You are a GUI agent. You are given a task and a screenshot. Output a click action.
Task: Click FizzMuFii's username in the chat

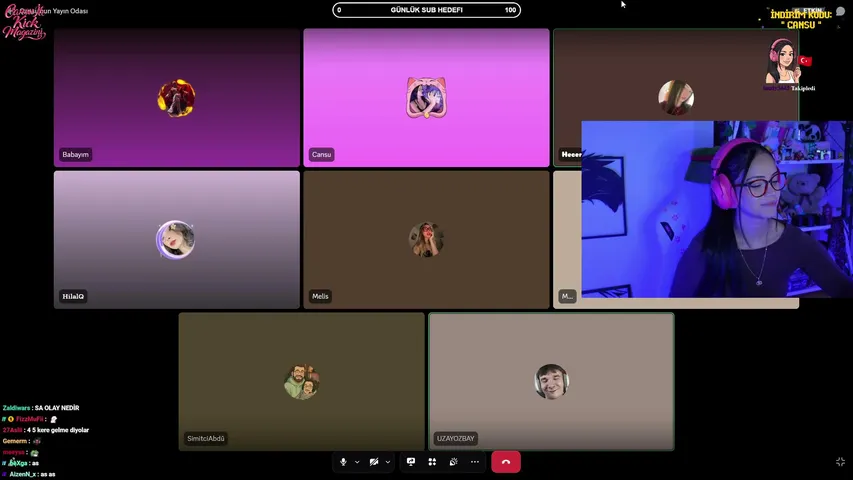click(x=30, y=419)
